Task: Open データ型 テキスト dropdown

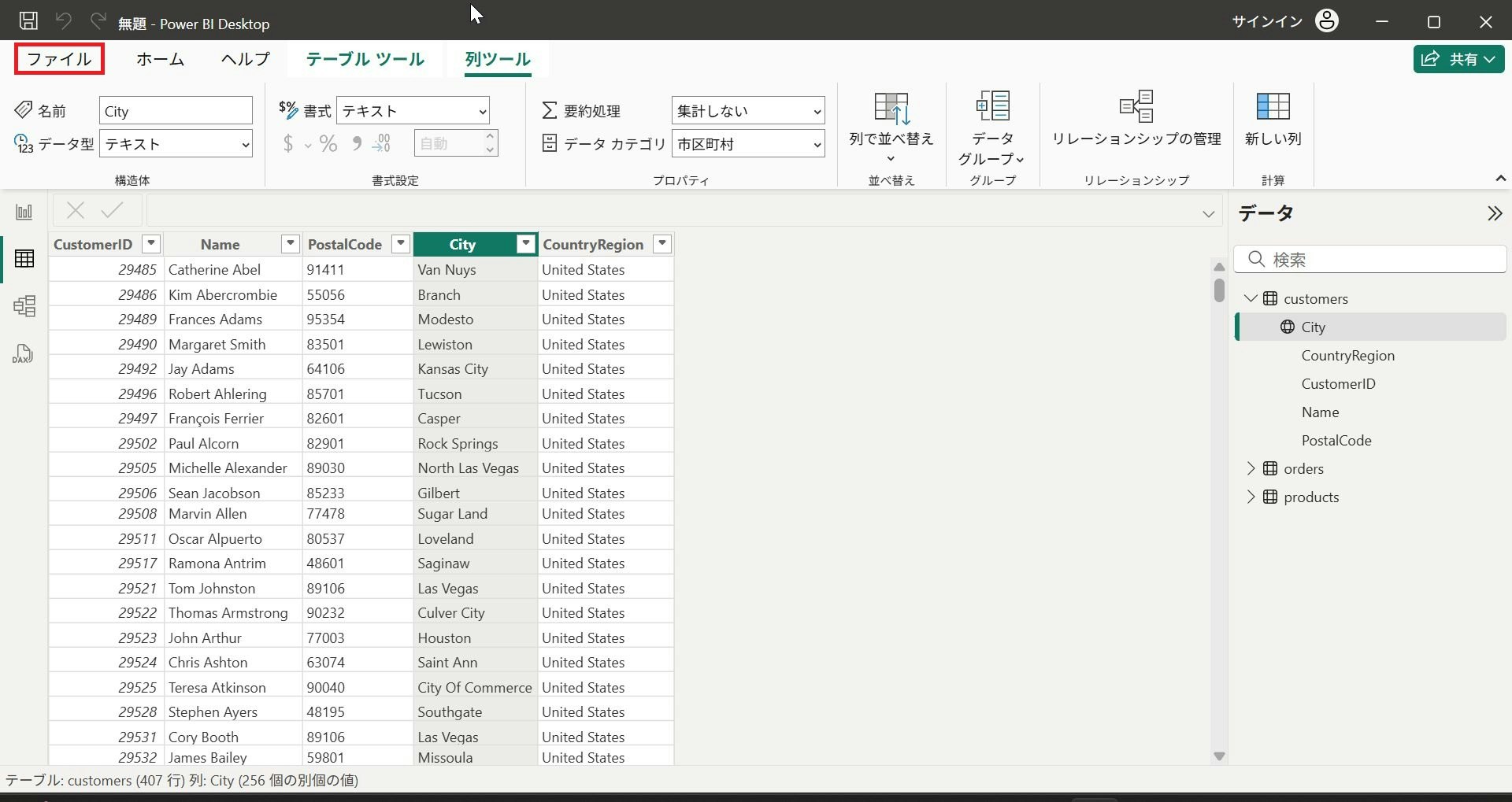Action: click(x=176, y=144)
